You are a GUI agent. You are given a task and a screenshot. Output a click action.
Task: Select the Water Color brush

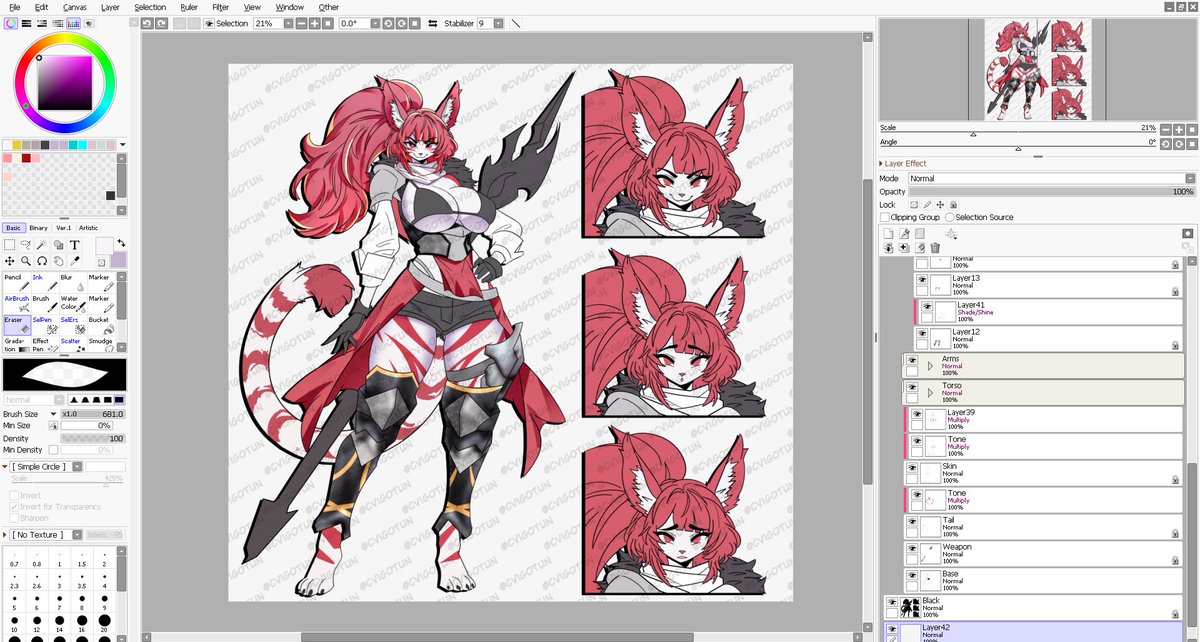click(x=71, y=304)
